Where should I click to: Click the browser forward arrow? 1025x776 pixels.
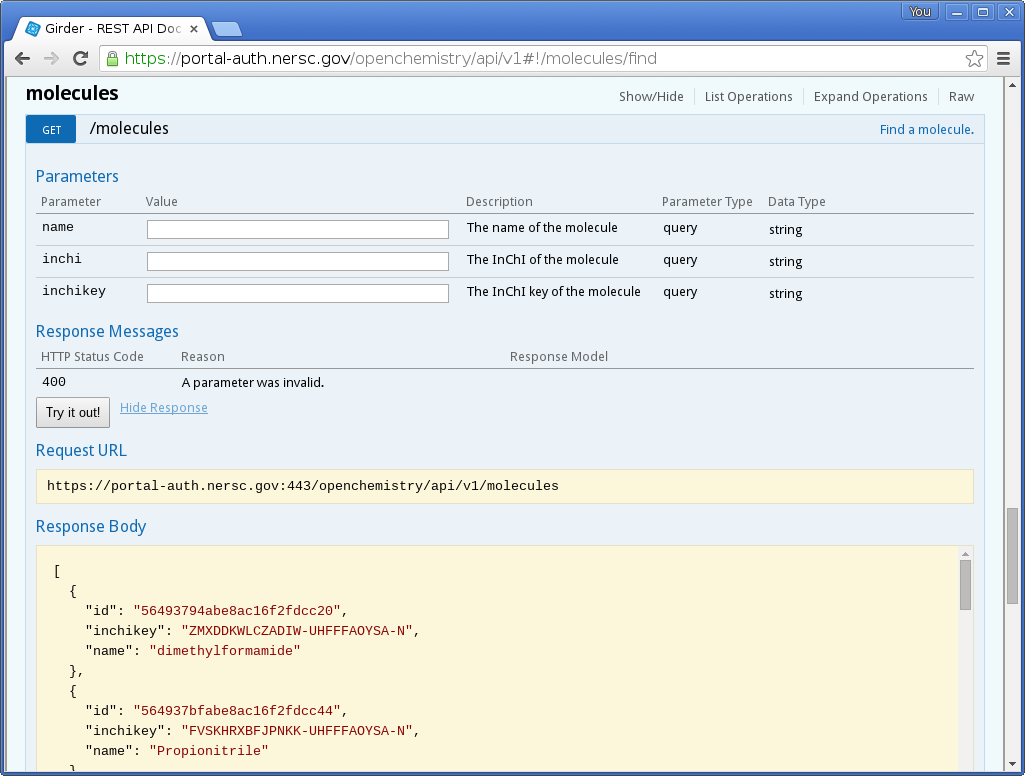[51, 58]
